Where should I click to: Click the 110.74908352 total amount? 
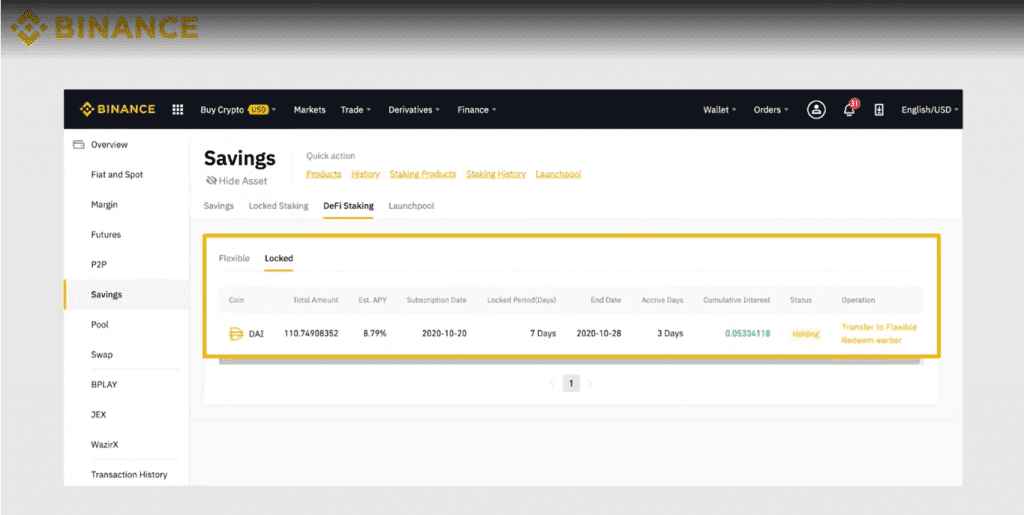pyautogui.click(x=311, y=334)
